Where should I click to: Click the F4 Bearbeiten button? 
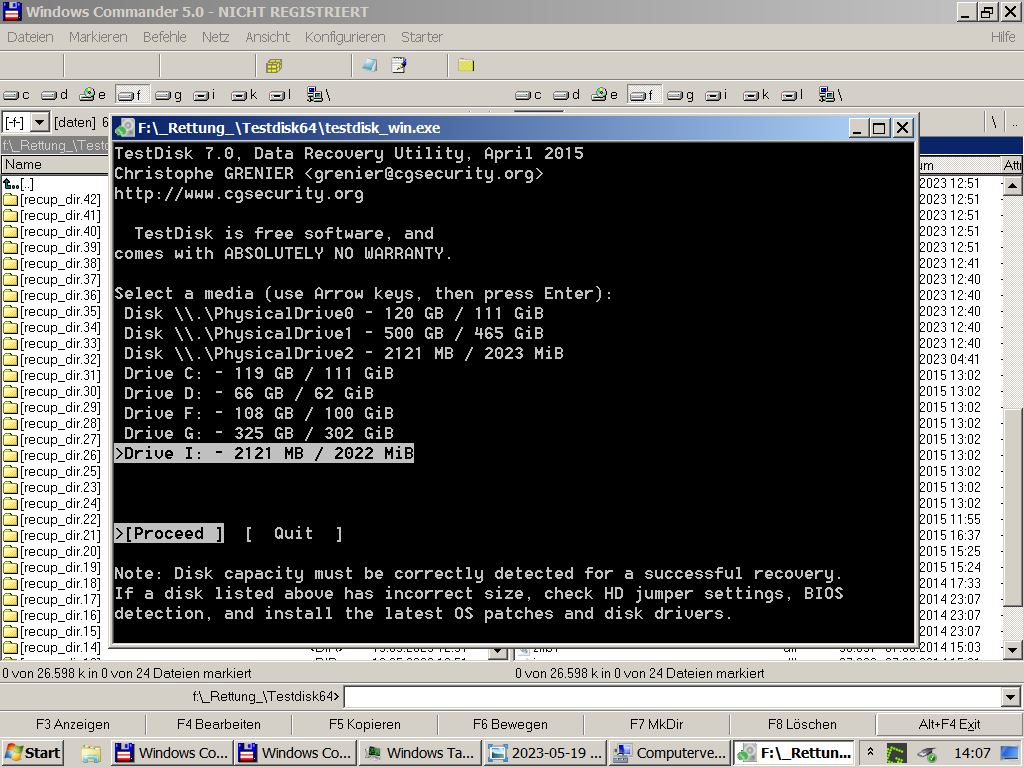[x=219, y=724]
